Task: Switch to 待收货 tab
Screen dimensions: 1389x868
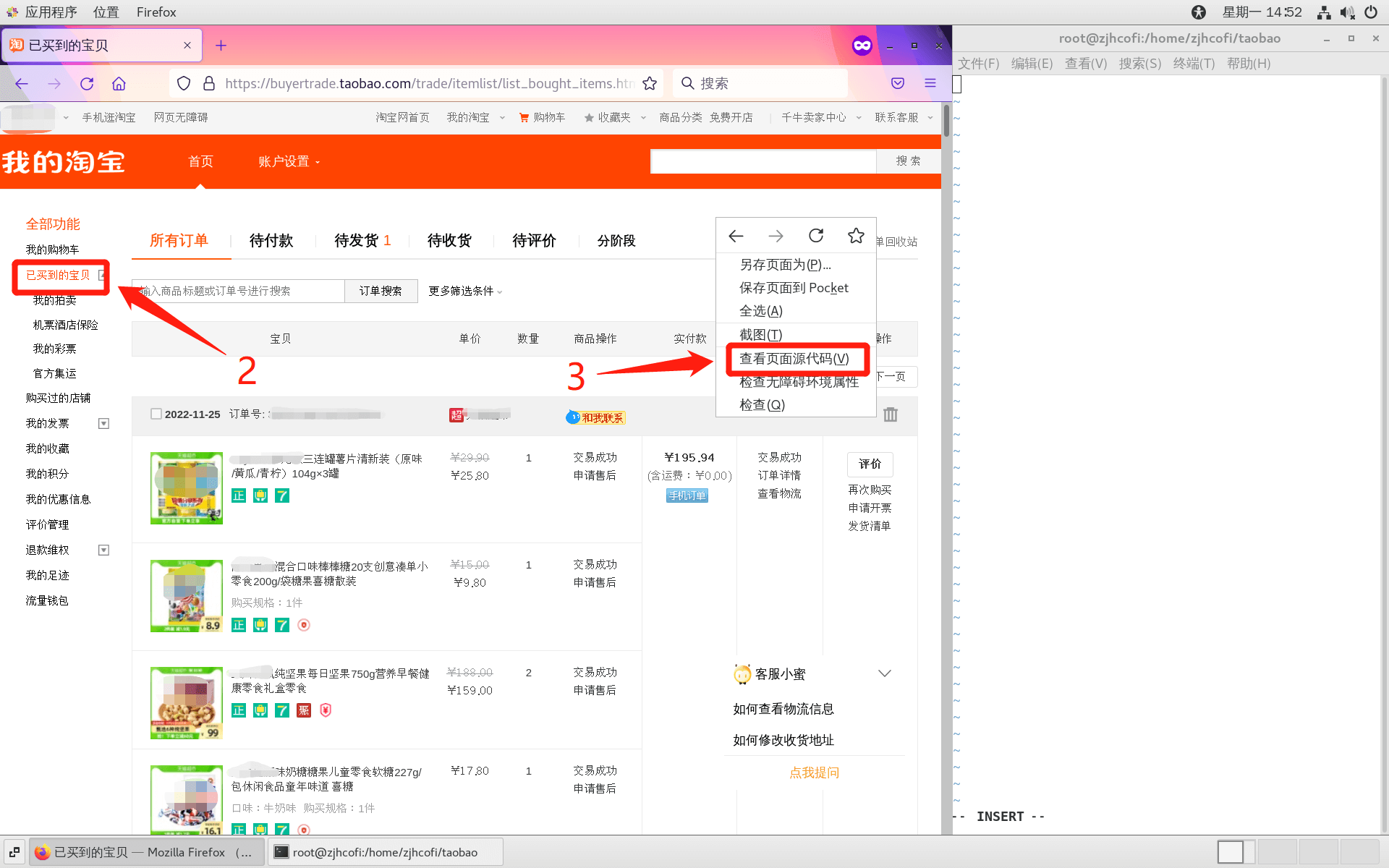Action: tap(449, 241)
